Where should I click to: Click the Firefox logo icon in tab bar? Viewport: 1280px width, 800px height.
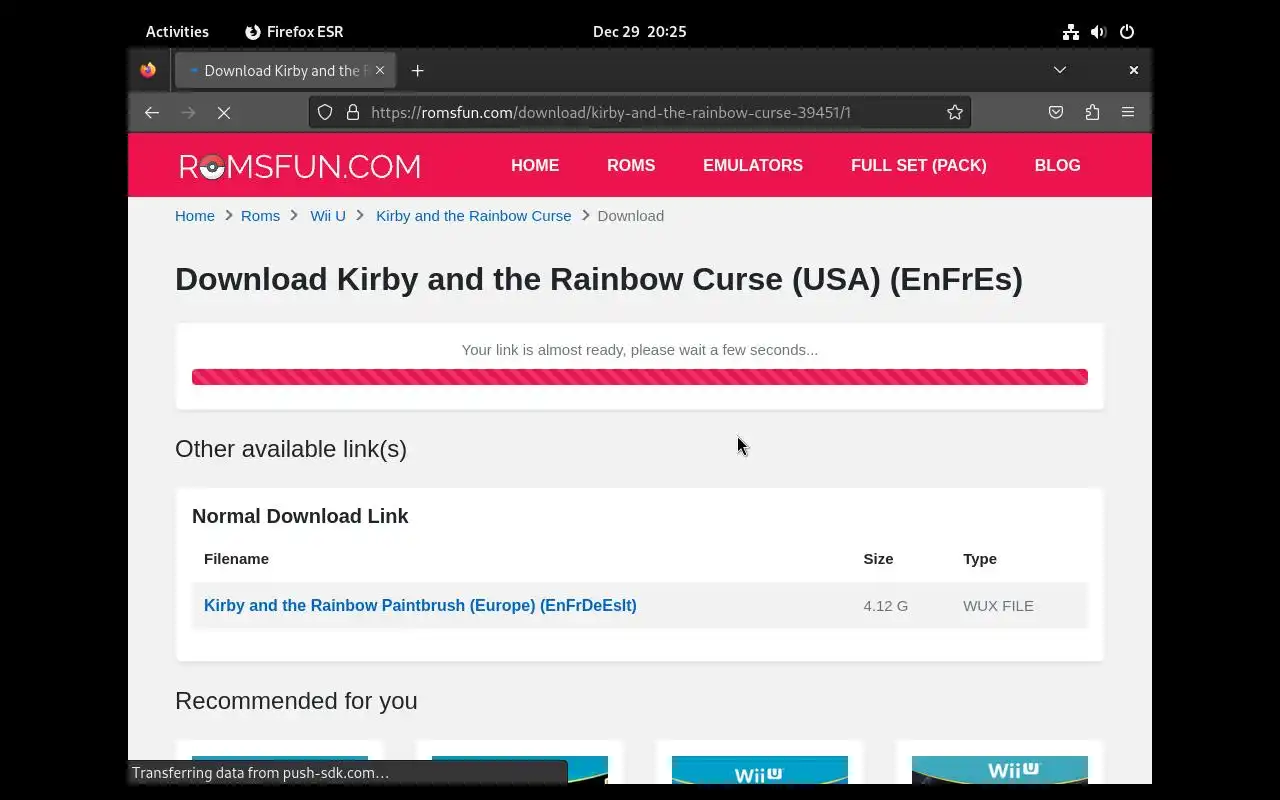coord(148,70)
